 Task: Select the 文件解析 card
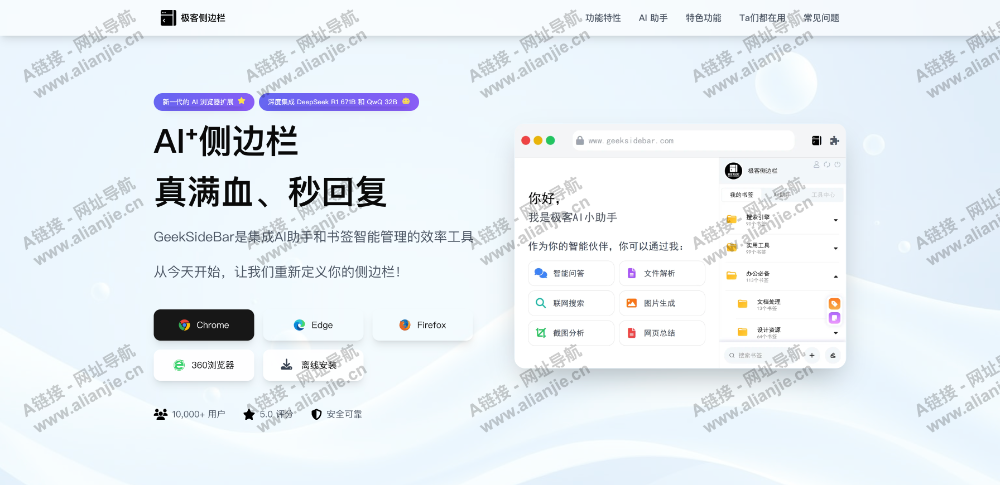pos(662,273)
